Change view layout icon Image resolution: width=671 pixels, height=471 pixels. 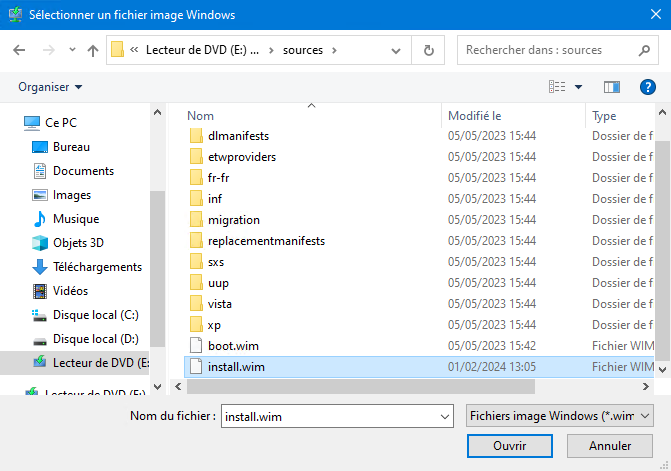pos(557,87)
